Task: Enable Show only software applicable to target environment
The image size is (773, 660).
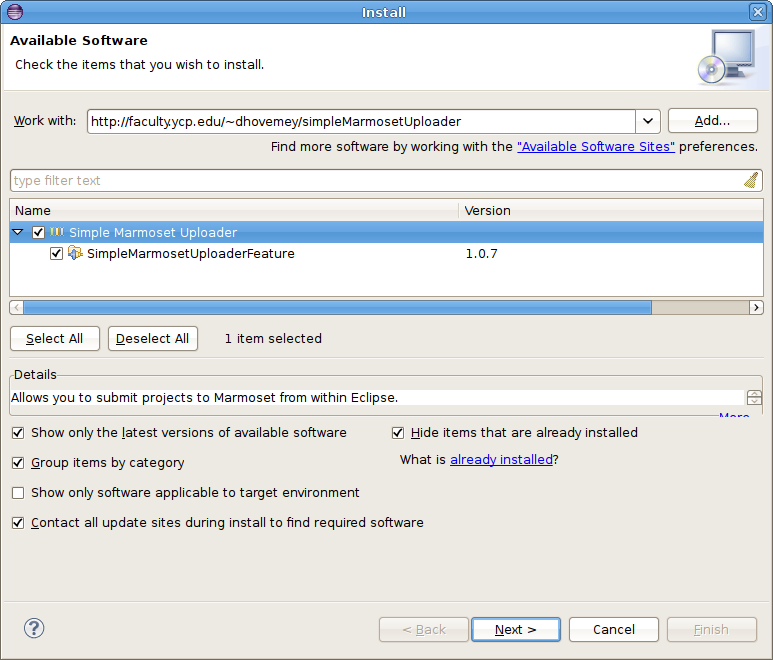Action: point(18,493)
